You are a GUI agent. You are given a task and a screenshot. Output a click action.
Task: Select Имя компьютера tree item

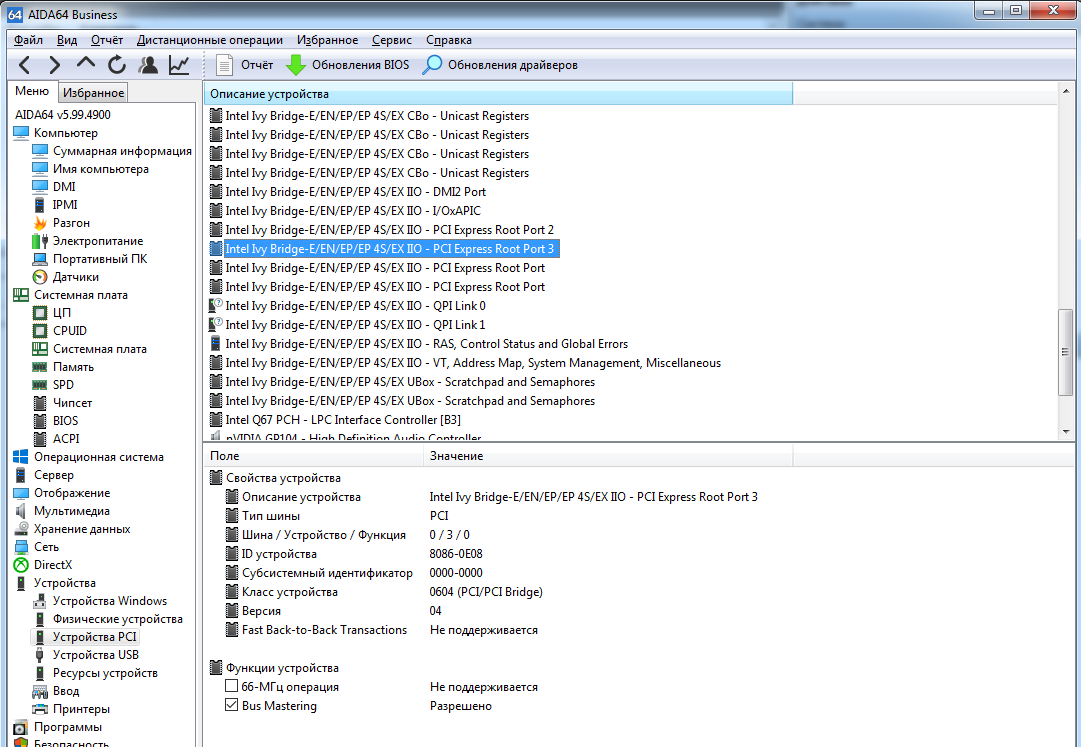[101, 169]
